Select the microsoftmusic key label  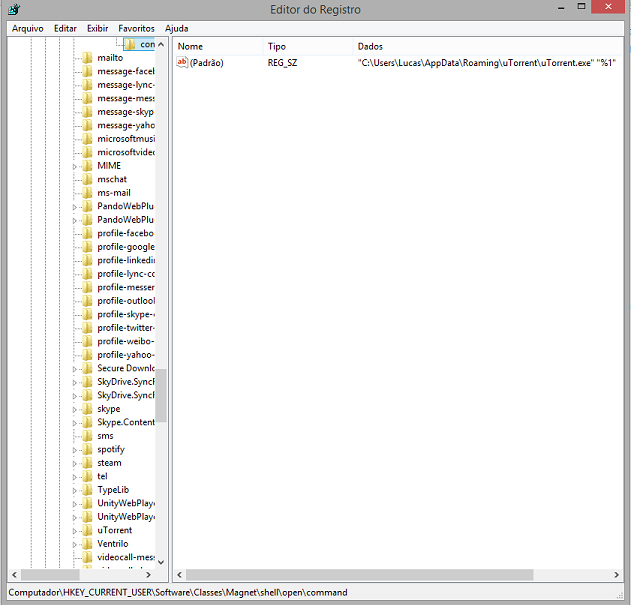[126, 139]
